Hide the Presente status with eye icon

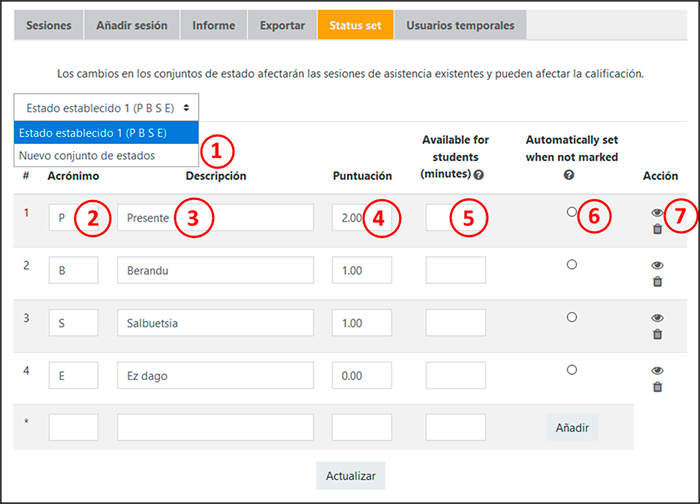click(x=657, y=213)
